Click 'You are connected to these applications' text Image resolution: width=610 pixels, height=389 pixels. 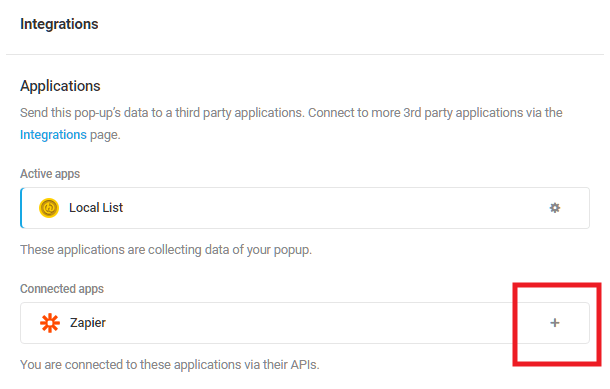[170, 364]
